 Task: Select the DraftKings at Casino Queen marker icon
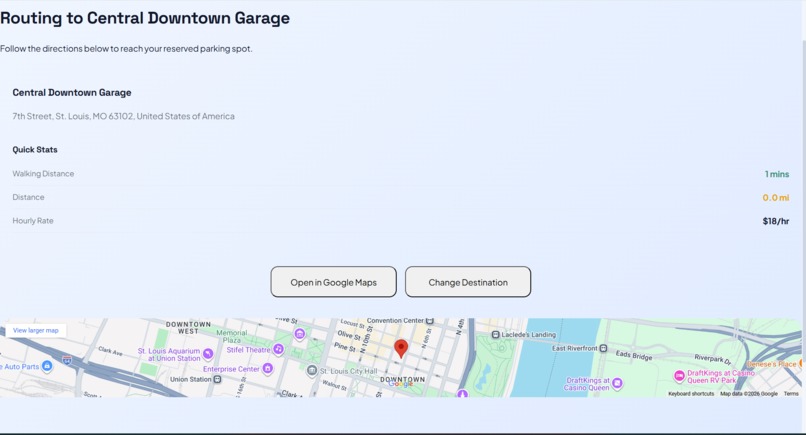point(617,383)
